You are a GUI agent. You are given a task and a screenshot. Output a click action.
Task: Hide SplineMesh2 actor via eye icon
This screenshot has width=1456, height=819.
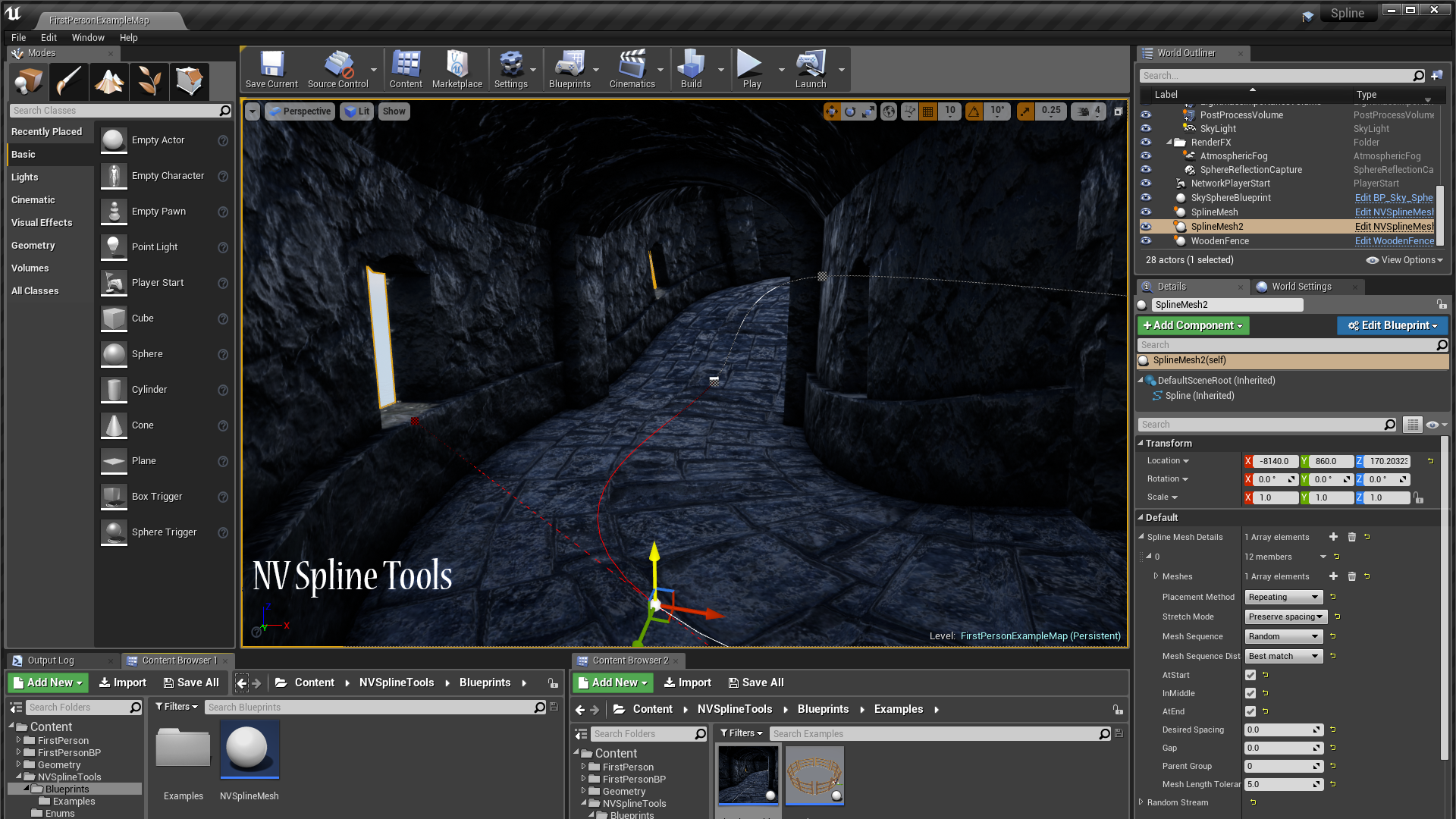(x=1146, y=227)
